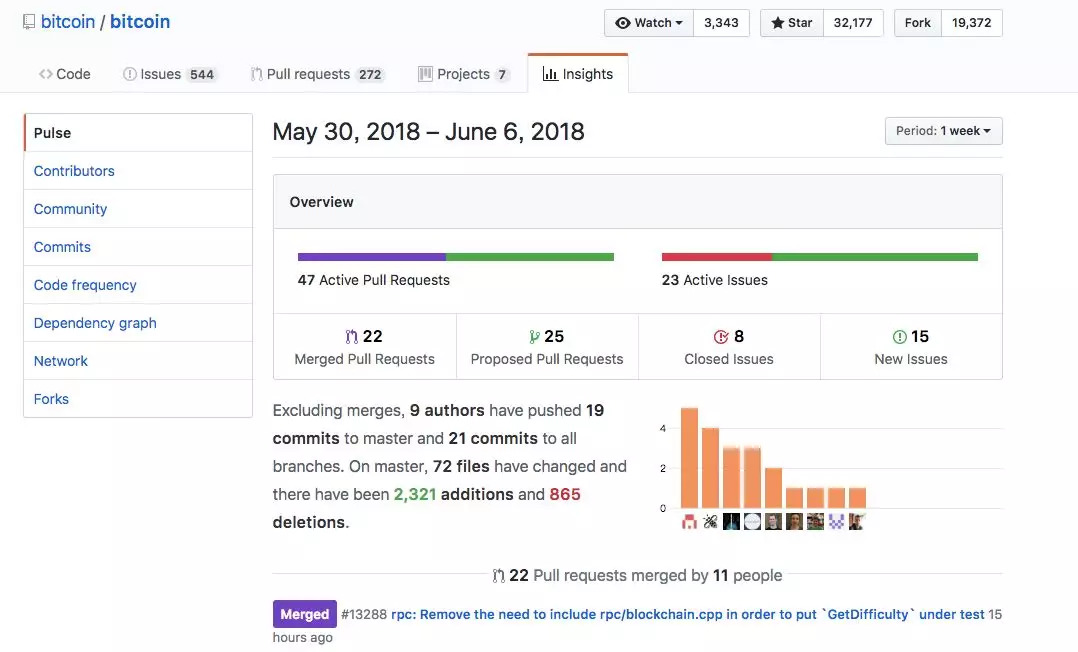Open Contributors in the sidebar
The width and height of the screenshot is (1078, 652).
coord(74,171)
